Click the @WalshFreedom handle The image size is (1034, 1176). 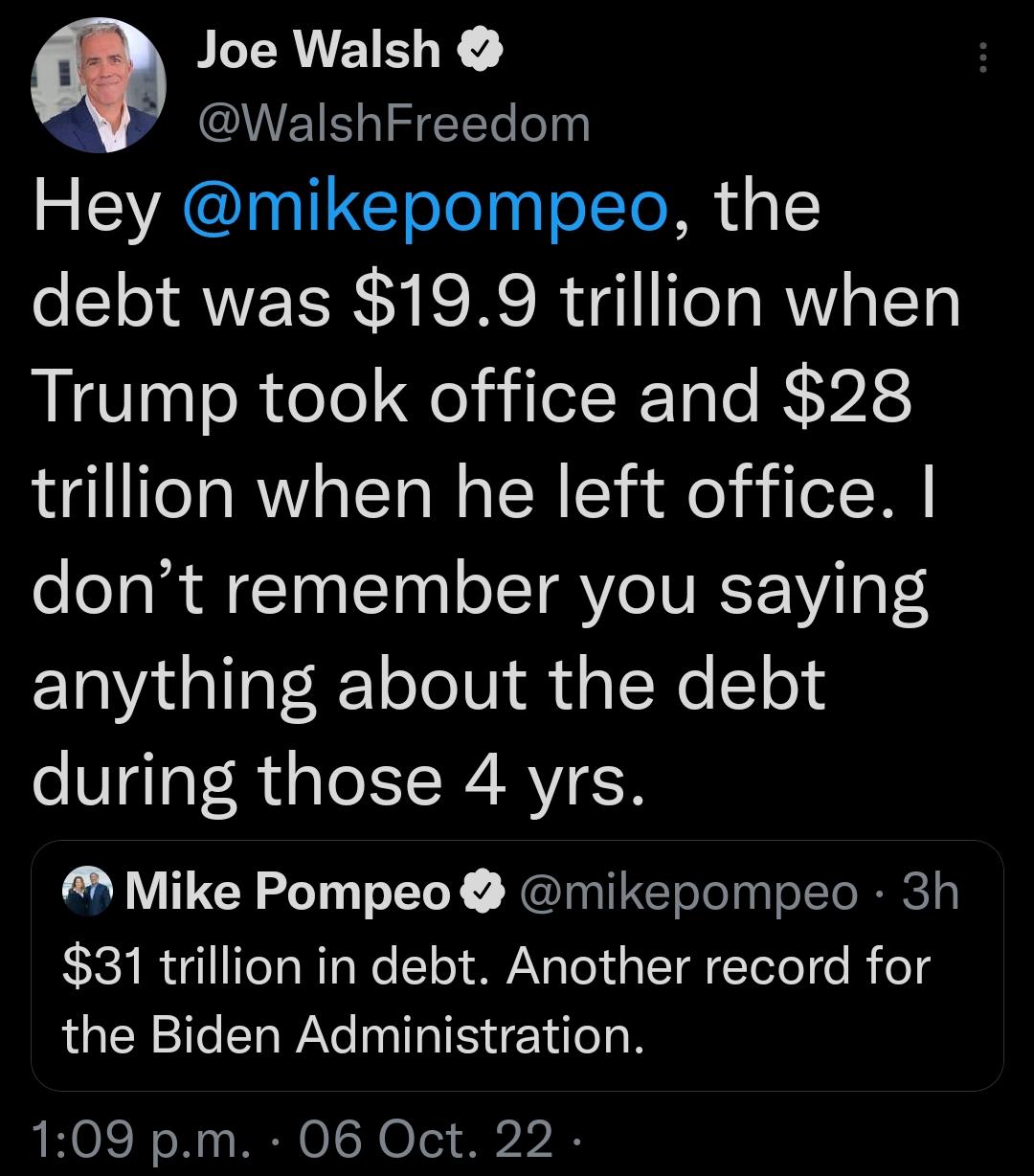click(x=393, y=122)
